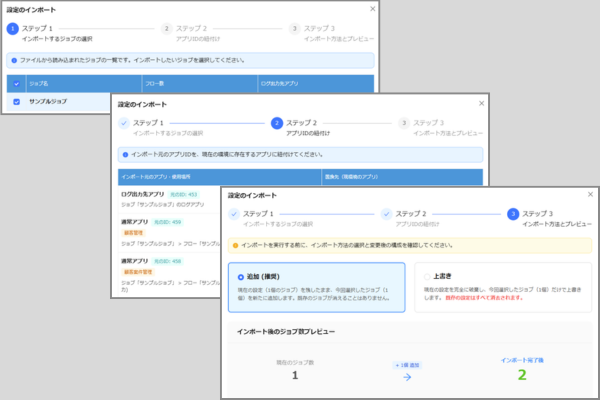Select the 追加 (推奨) radio button

coord(241,277)
